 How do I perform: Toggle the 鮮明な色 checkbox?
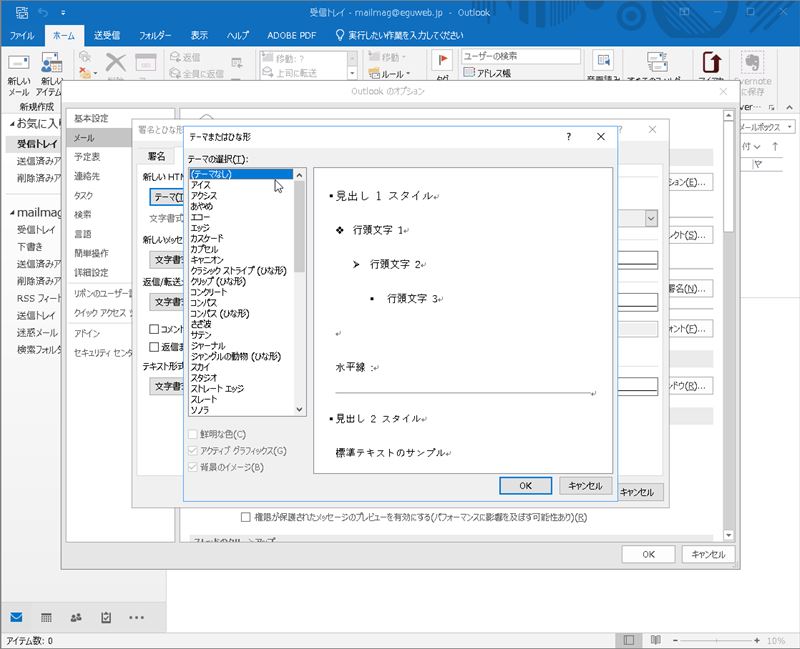[194, 434]
